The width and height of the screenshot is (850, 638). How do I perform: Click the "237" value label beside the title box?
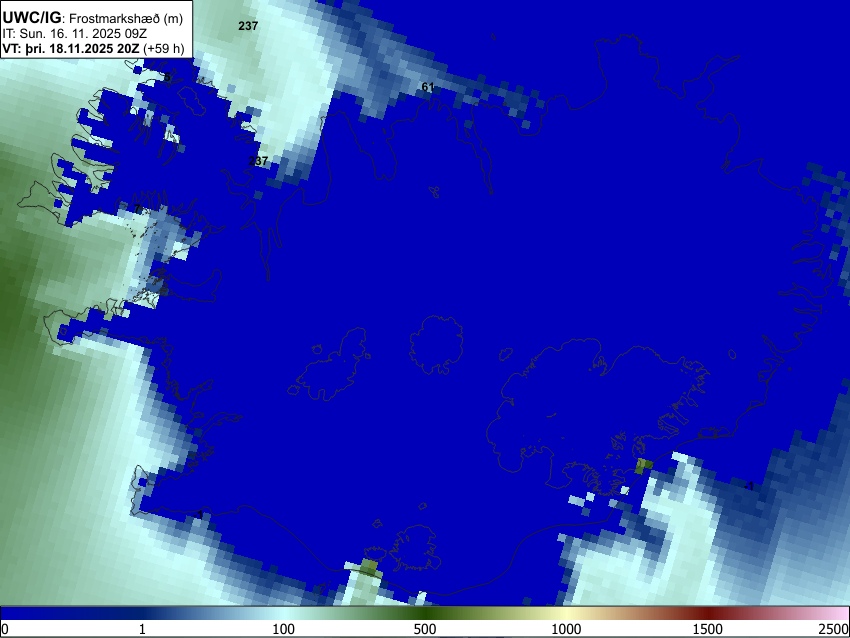click(248, 25)
